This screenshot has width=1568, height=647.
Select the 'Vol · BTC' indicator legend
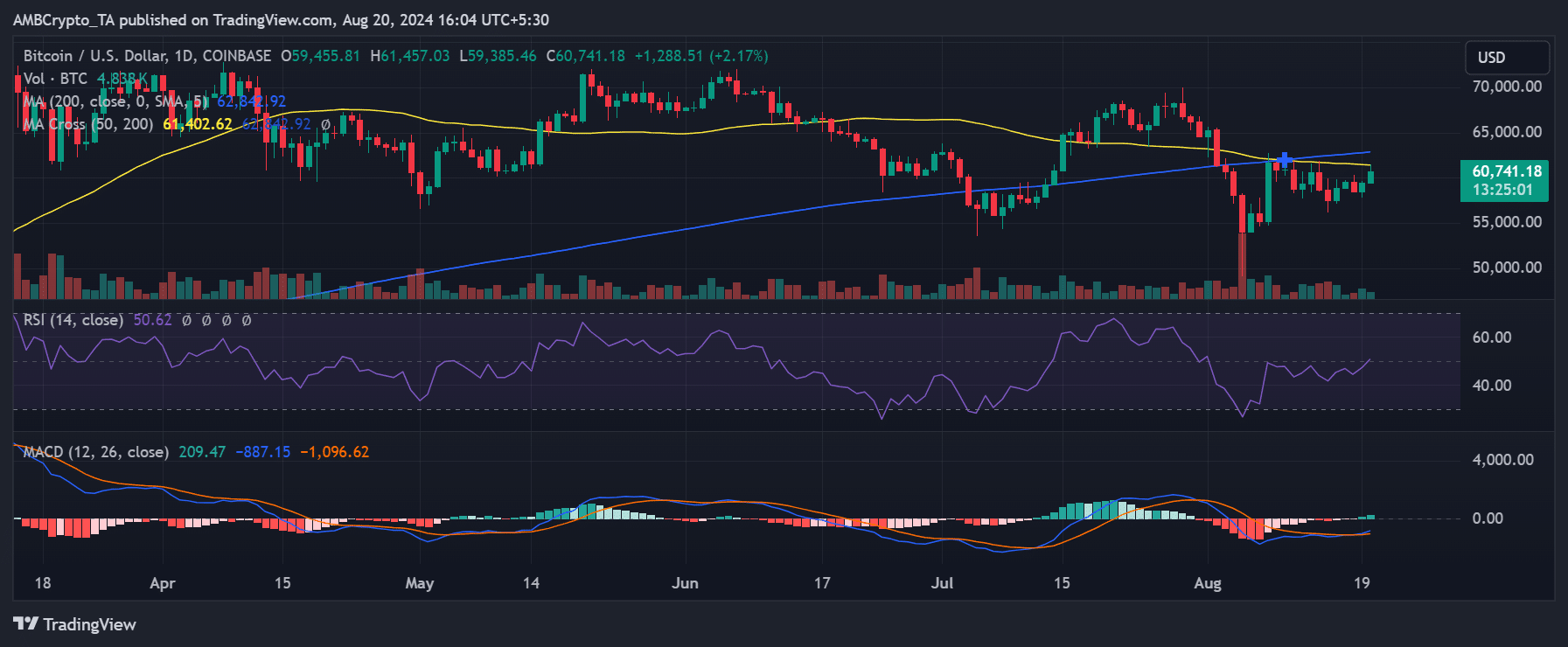55,79
